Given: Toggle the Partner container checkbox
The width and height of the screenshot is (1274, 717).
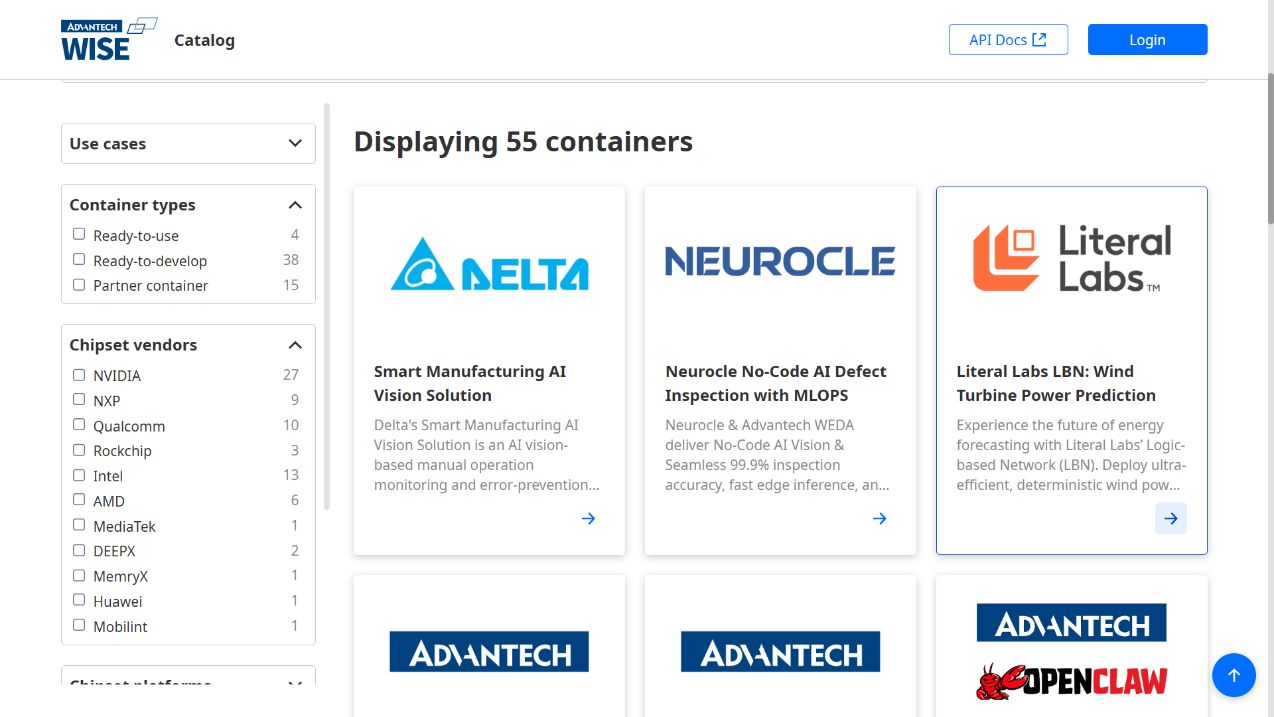Looking at the screenshot, I should point(79,284).
